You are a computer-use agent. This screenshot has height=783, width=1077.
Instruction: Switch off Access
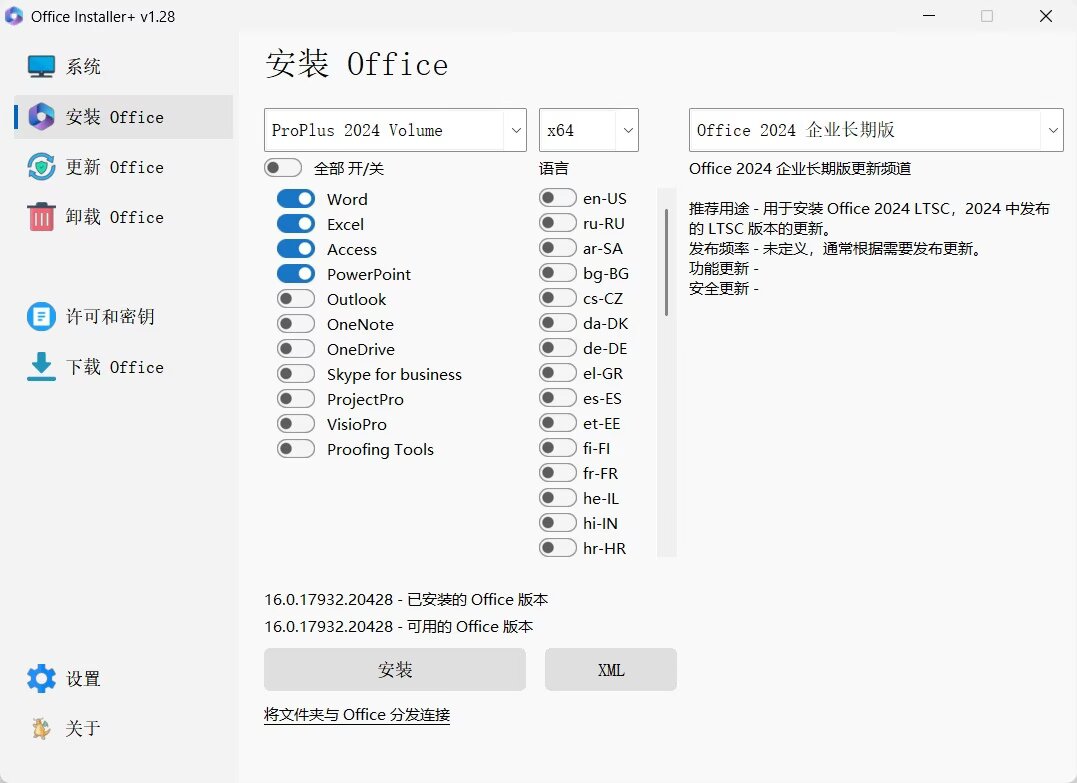(296, 249)
